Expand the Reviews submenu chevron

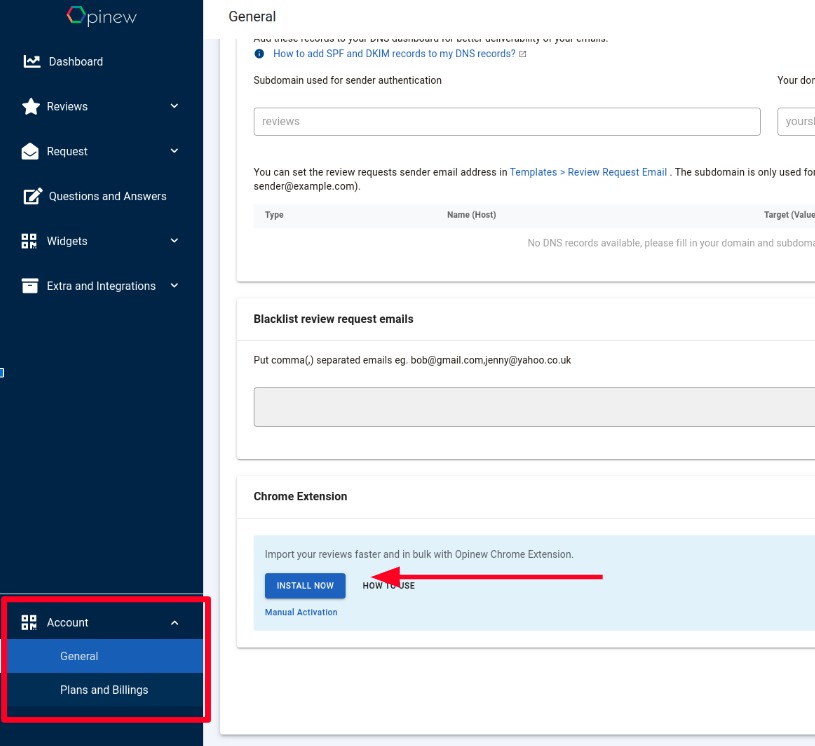(174, 106)
